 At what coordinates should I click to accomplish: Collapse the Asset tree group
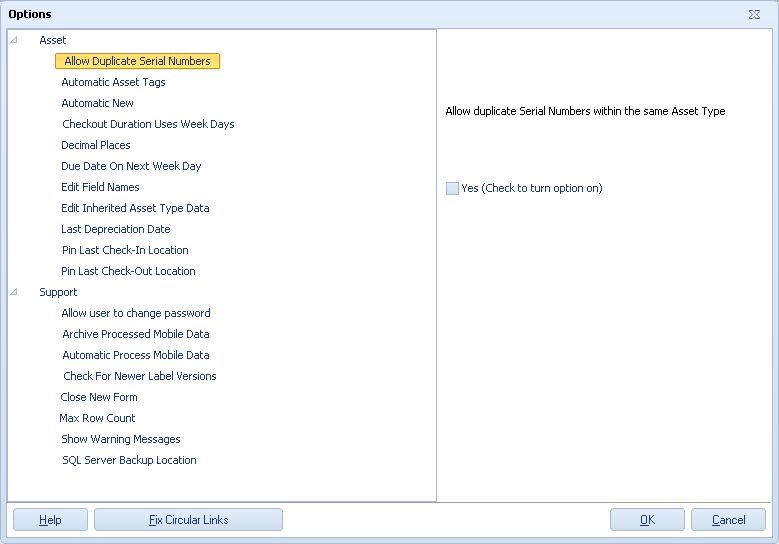pos(14,40)
